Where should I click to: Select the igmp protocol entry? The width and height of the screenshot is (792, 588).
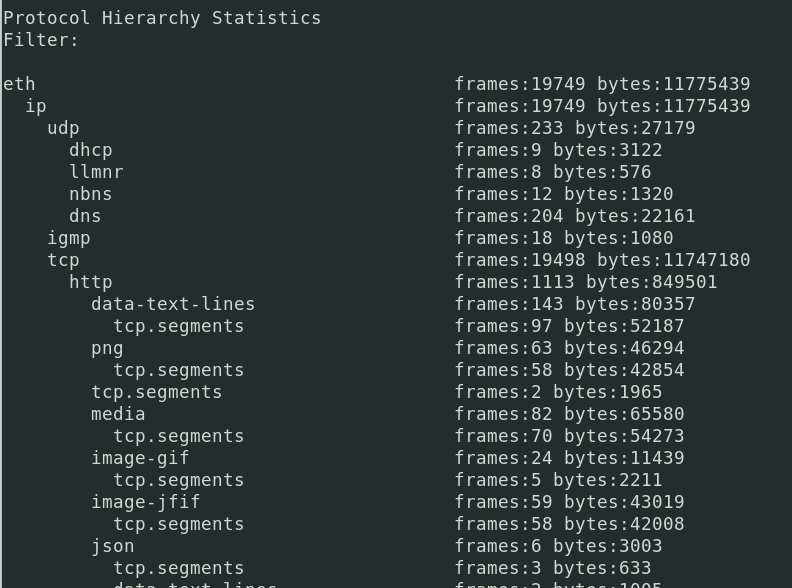click(69, 238)
